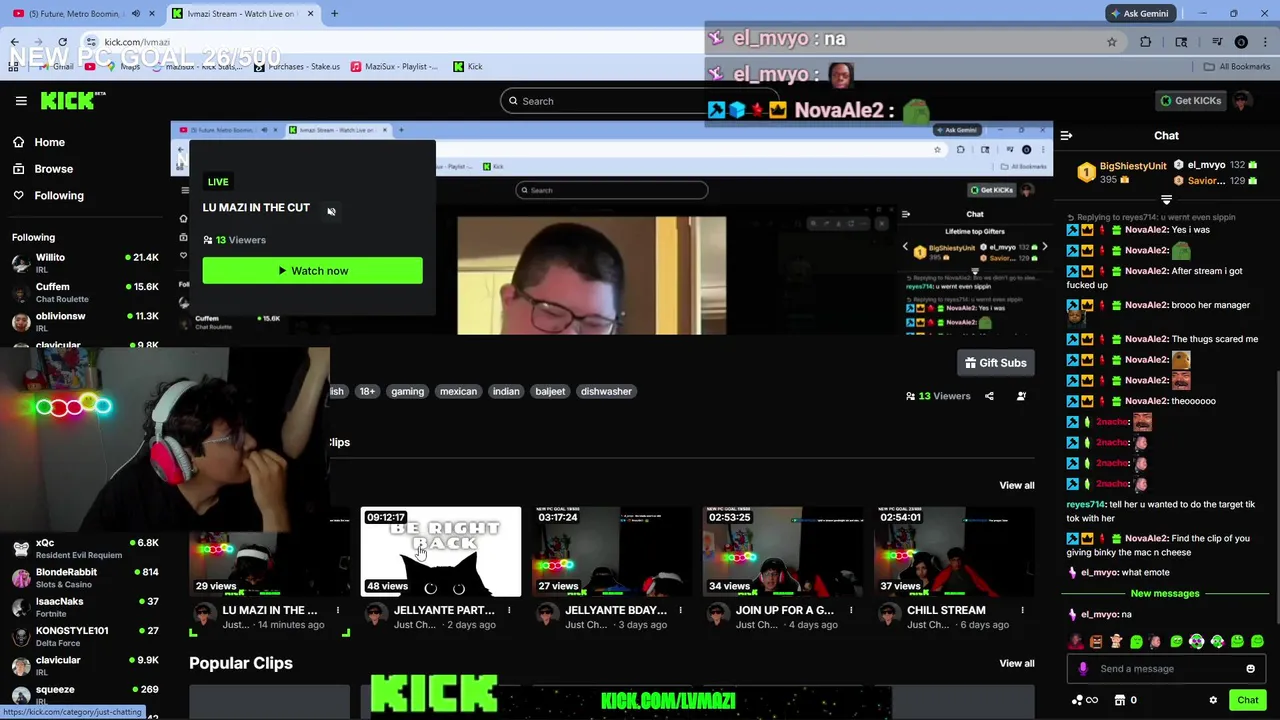Click the follow user icon near viewers

tap(1021, 396)
